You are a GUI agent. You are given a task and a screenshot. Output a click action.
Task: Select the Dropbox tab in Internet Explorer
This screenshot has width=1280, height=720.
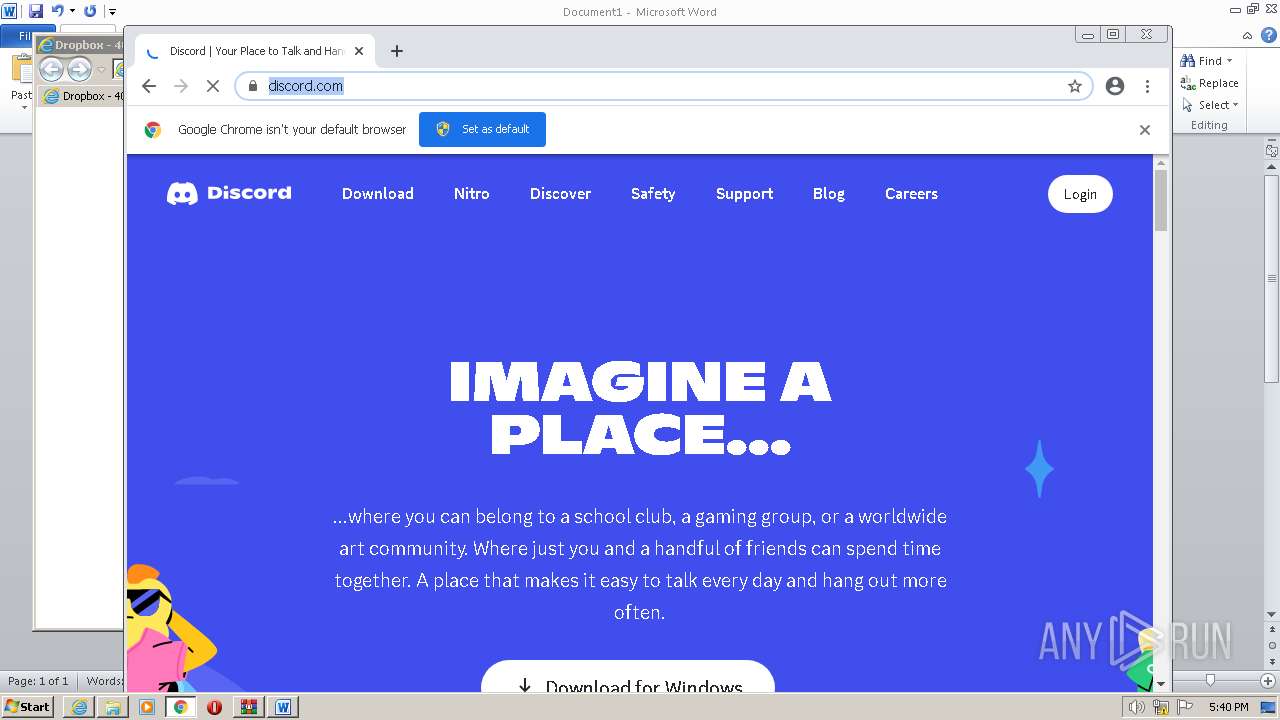[x=82, y=96]
